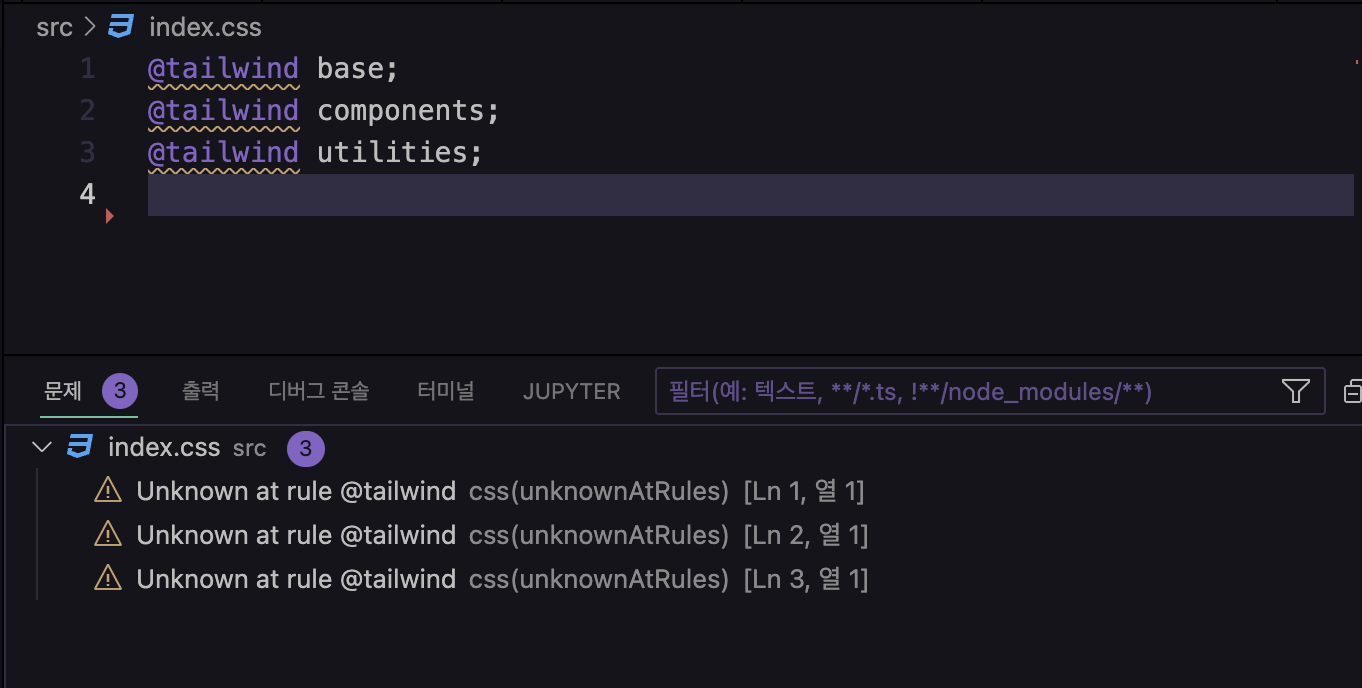1362x688 pixels.
Task: Open the JUPYTER panel tab
Action: pos(571,391)
